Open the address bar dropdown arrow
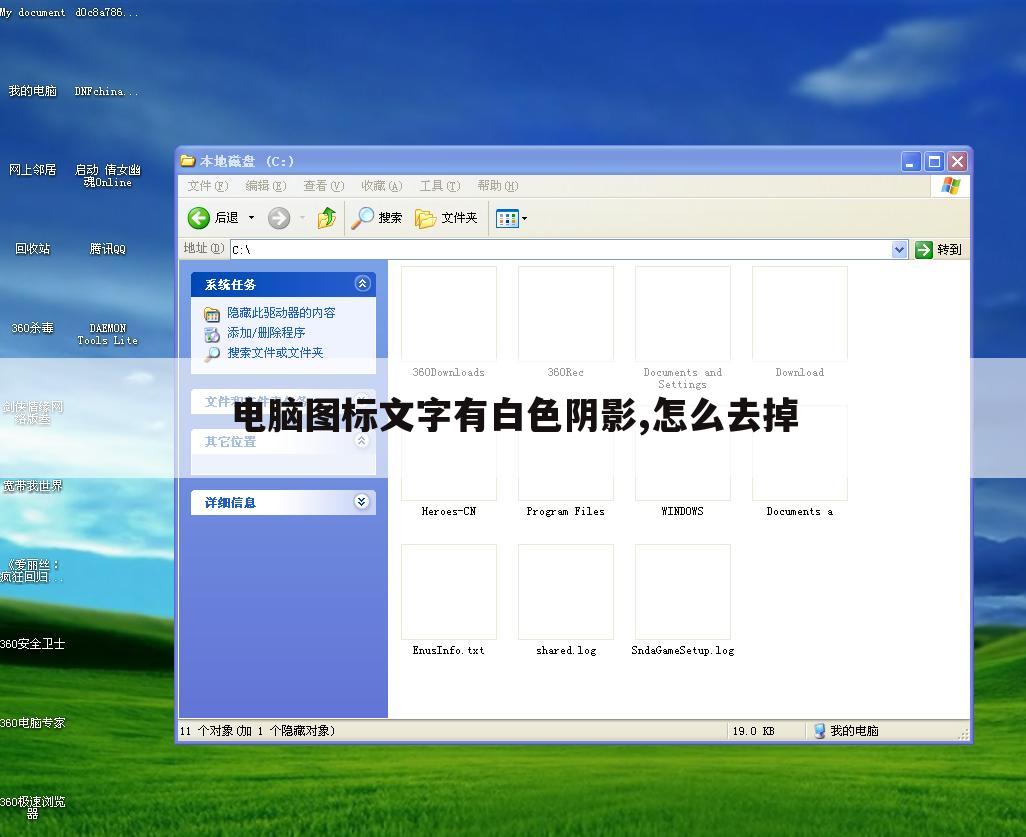 pyautogui.click(x=899, y=249)
